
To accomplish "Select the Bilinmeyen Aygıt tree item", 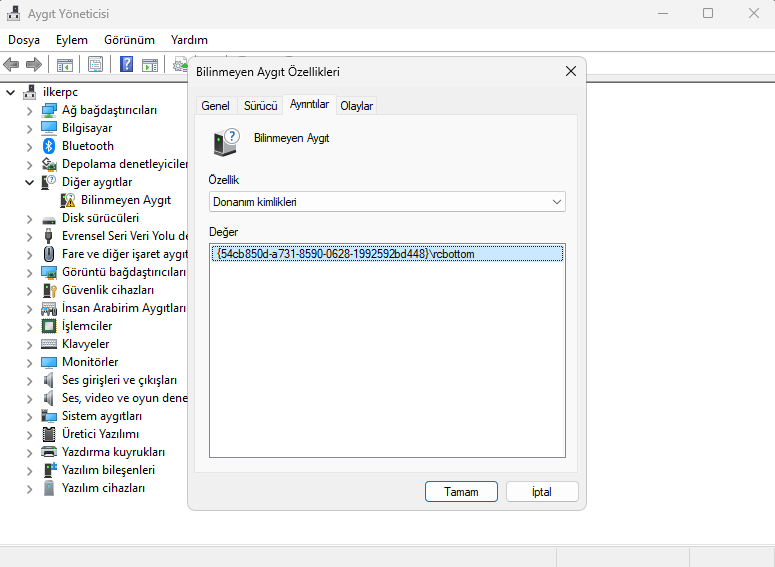I will coord(126,200).
